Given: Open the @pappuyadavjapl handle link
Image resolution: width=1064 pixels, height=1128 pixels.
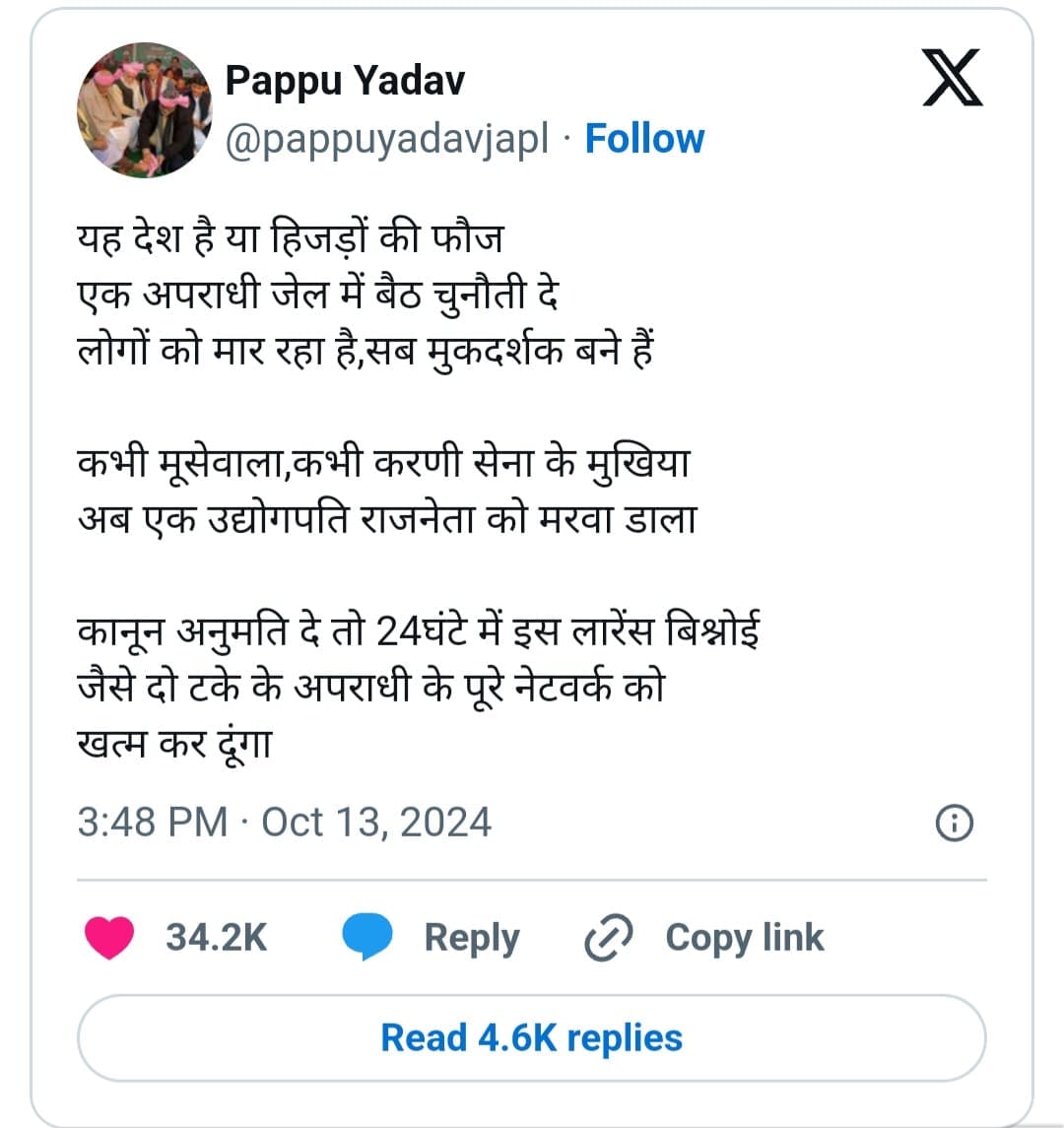Looking at the screenshot, I should [386, 139].
